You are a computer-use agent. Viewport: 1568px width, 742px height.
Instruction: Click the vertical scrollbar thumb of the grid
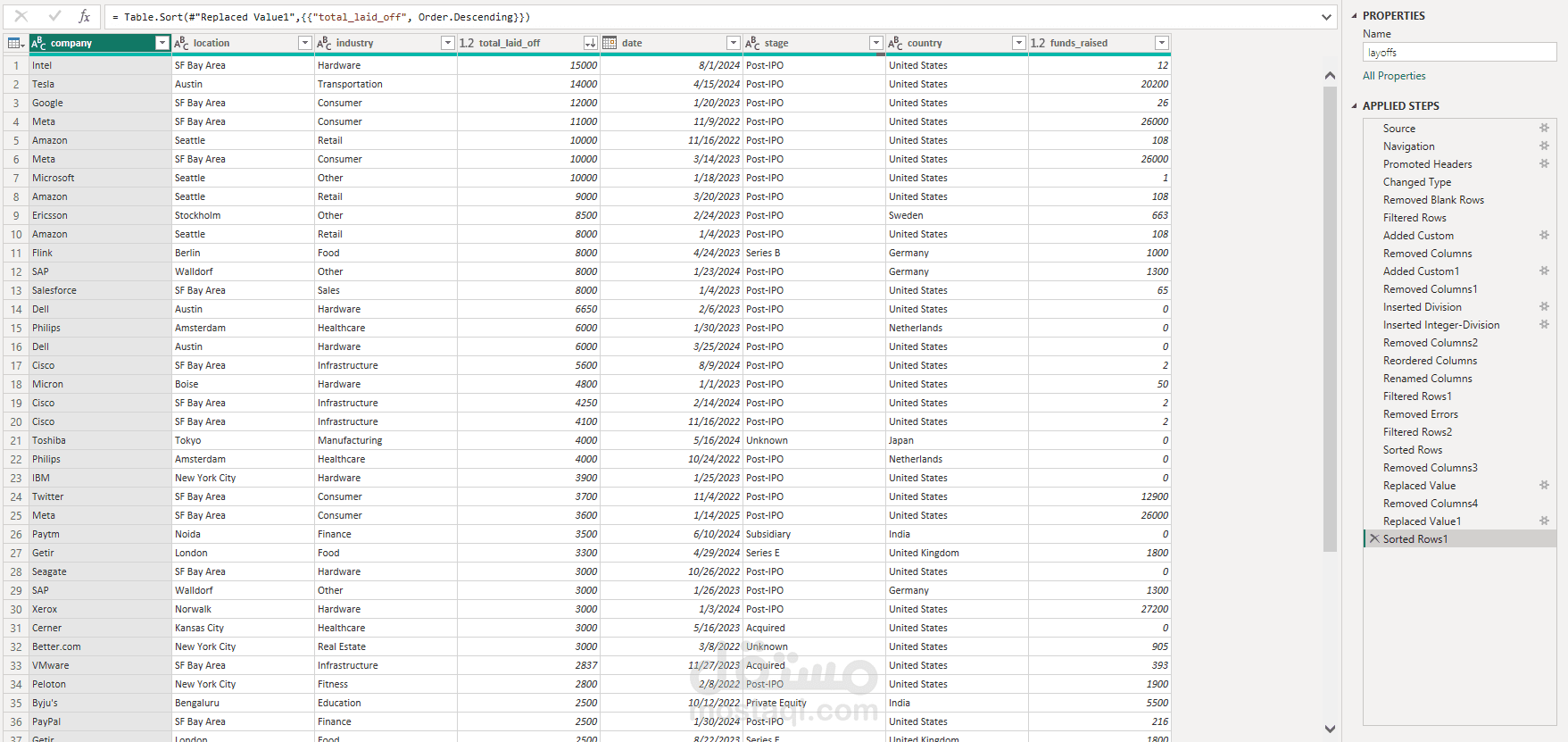(1330, 318)
